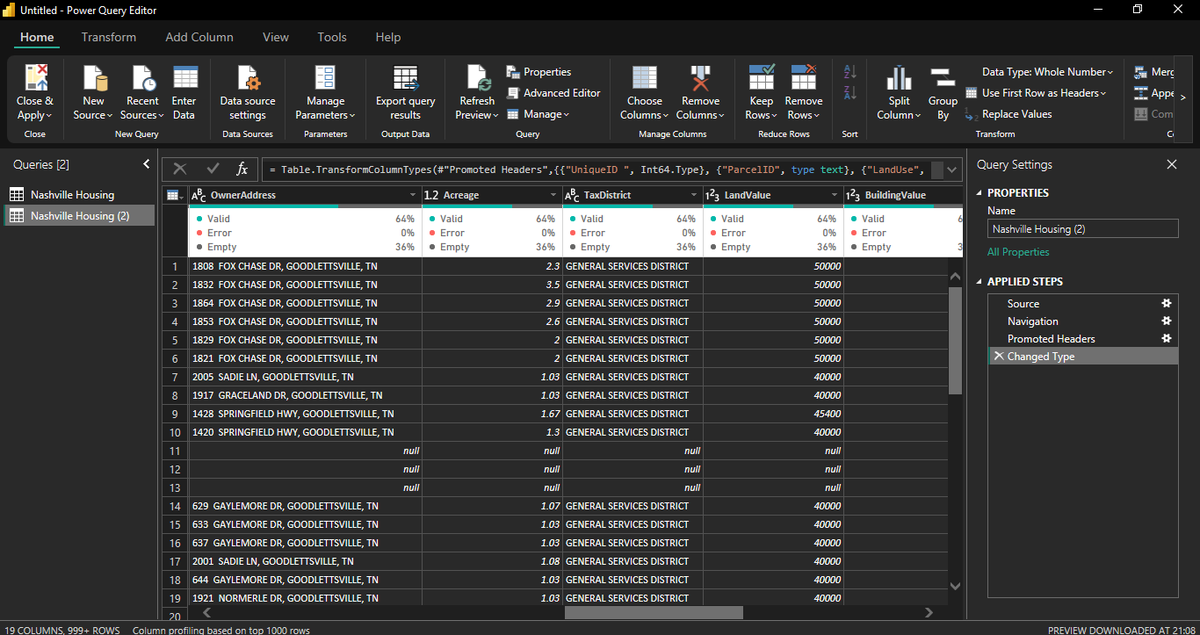This screenshot has height=635, width=1200.
Task: Select the Nashville Housing query
Action: [x=79, y=195]
